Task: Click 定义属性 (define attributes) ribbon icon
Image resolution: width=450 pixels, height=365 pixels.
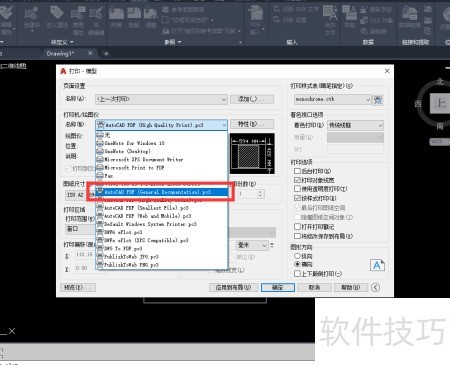Action: (57, 16)
